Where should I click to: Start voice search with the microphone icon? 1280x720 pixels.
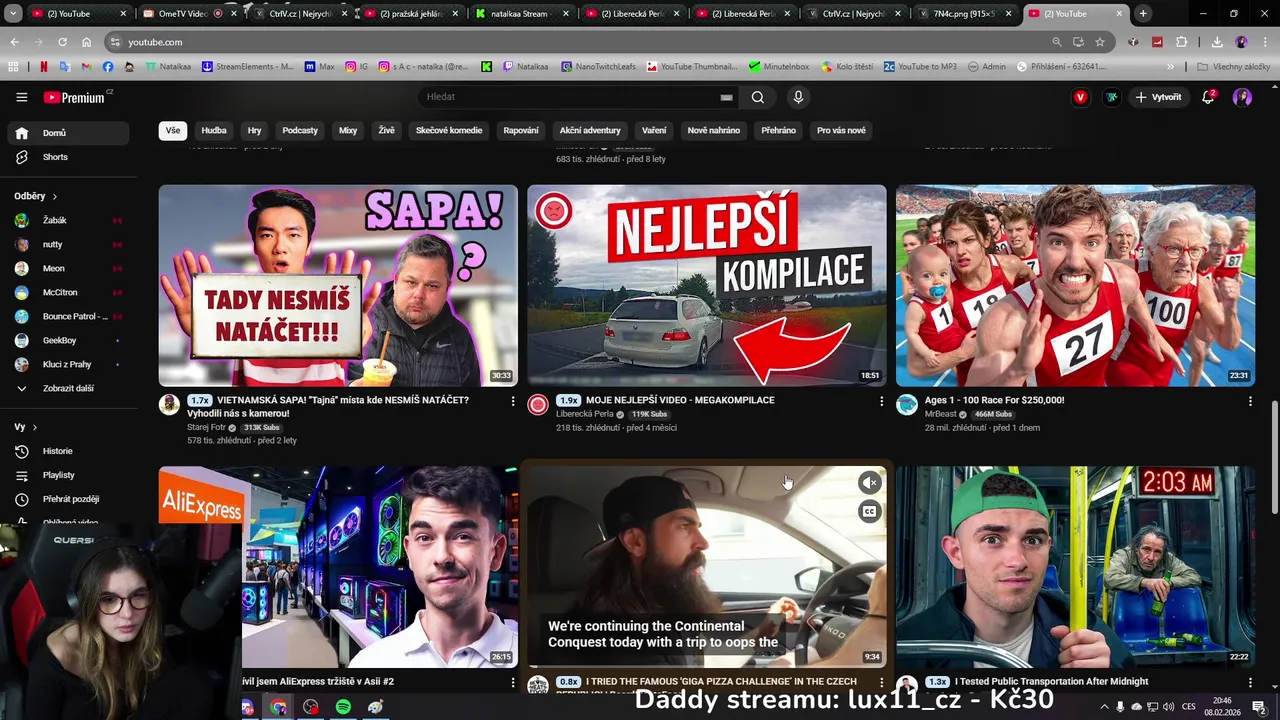click(x=798, y=97)
